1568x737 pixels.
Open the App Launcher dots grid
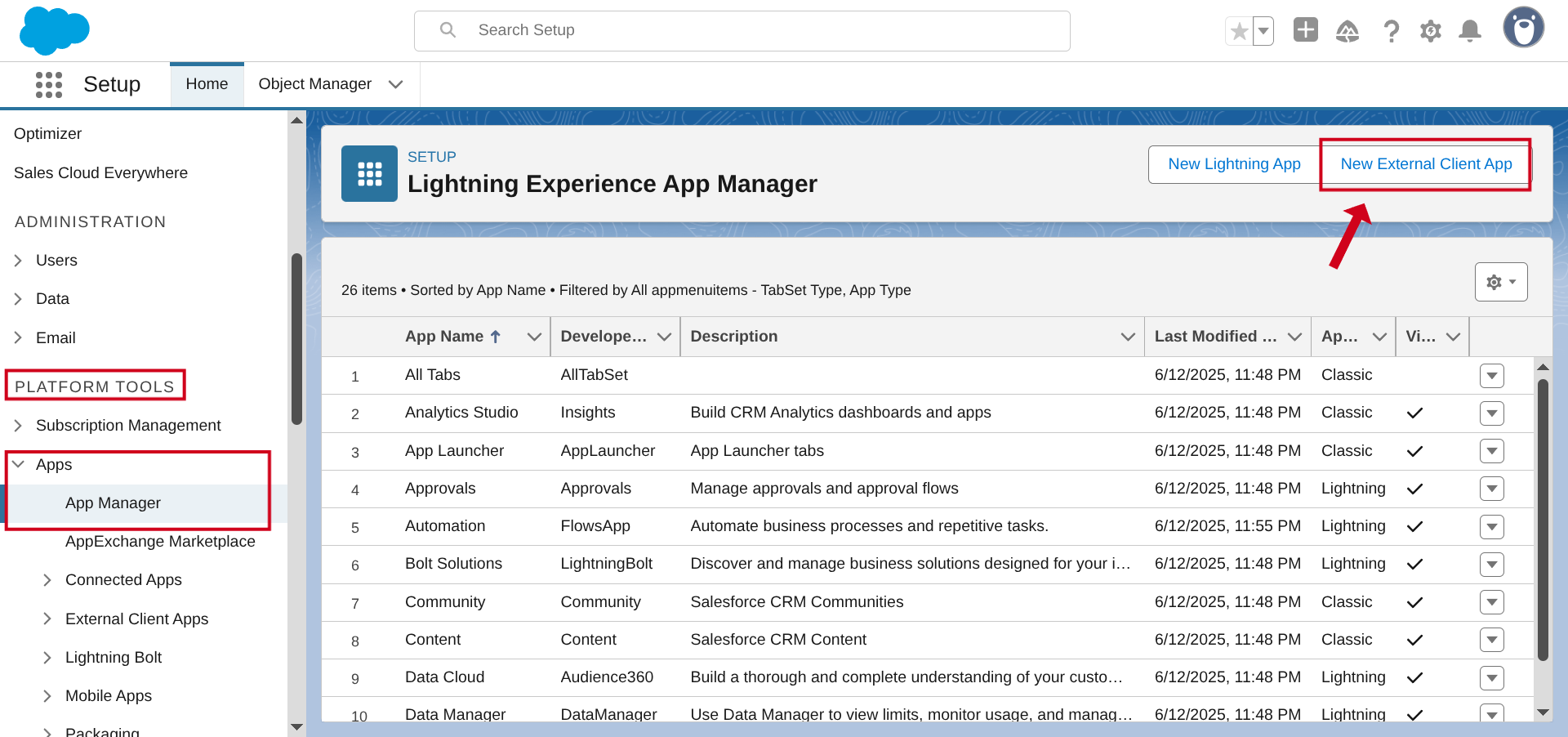[49, 84]
